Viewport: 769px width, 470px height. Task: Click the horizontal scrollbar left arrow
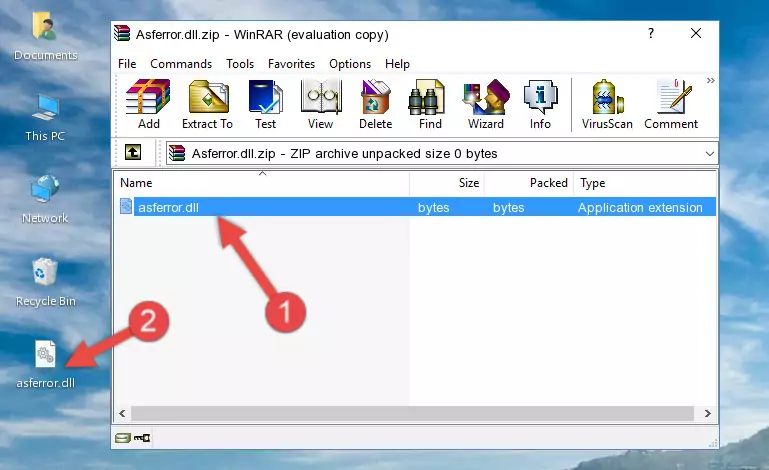pos(123,414)
